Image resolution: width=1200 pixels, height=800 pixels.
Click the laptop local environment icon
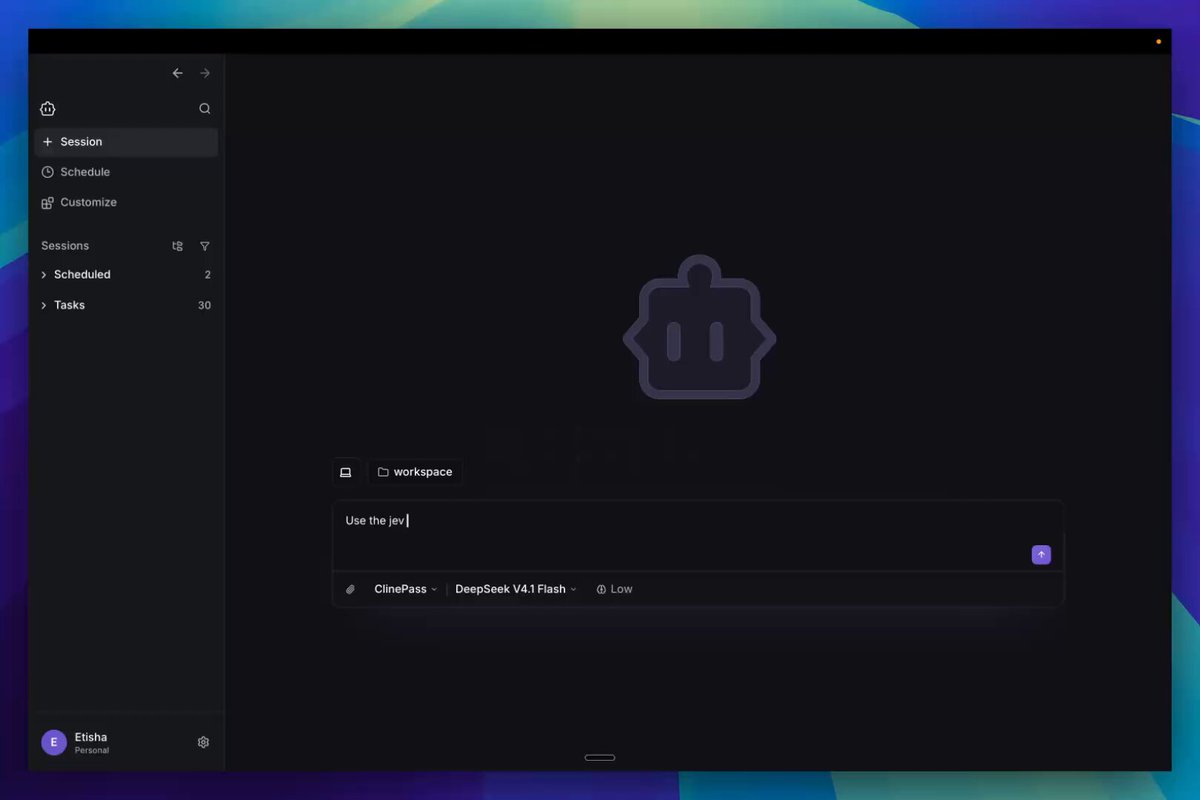346,472
